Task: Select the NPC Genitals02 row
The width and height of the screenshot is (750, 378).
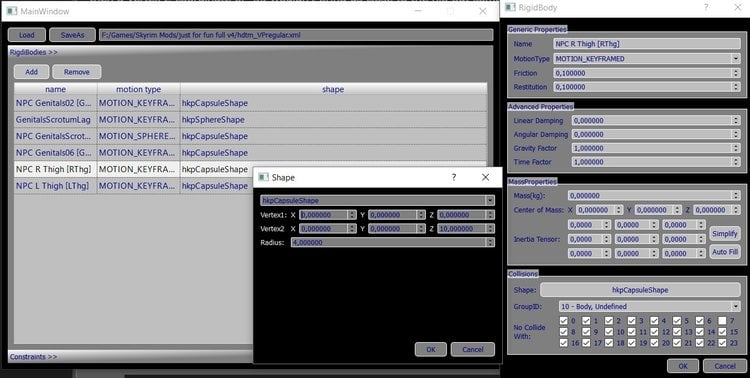Action: (251, 103)
